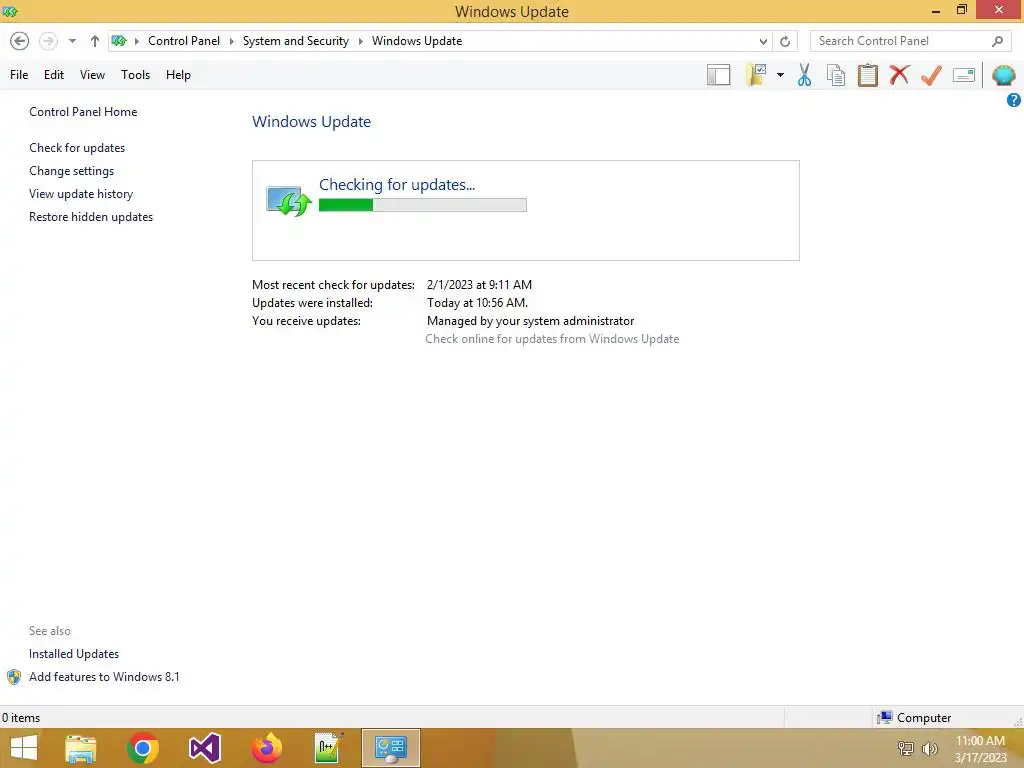The width and height of the screenshot is (1024, 768).
Task: Open the File menu
Action: click(x=19, y=75)
